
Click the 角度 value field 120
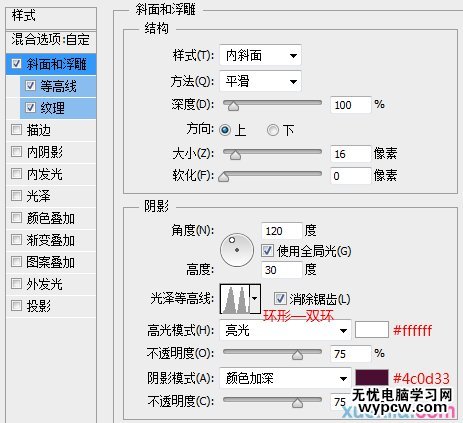282,231
